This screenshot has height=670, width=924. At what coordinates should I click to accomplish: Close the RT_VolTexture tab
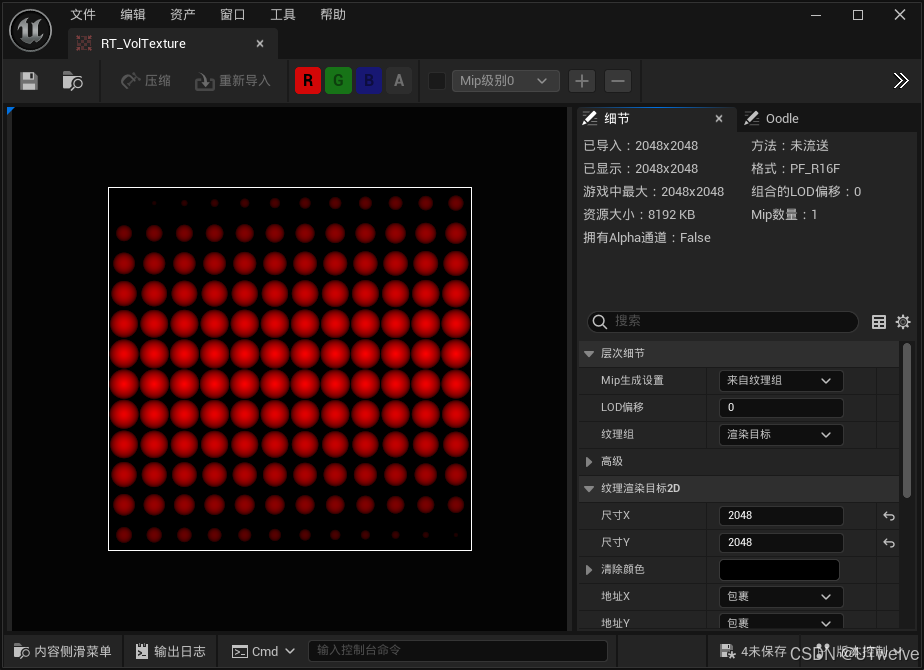click(x=260, y=44)
